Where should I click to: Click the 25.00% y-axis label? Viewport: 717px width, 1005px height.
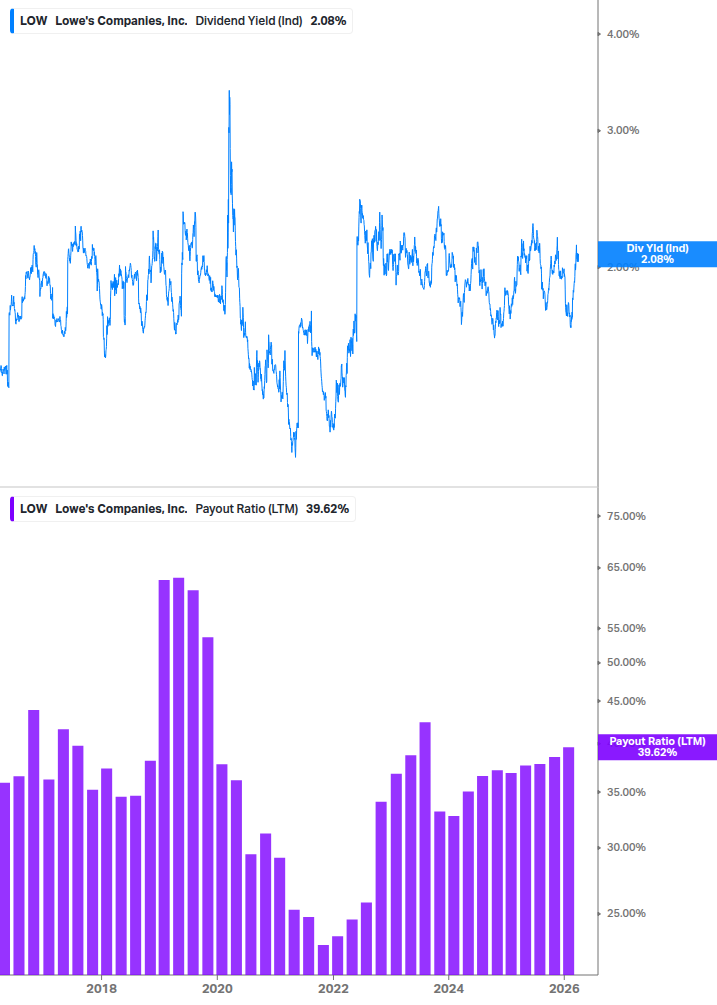point(626,913)
